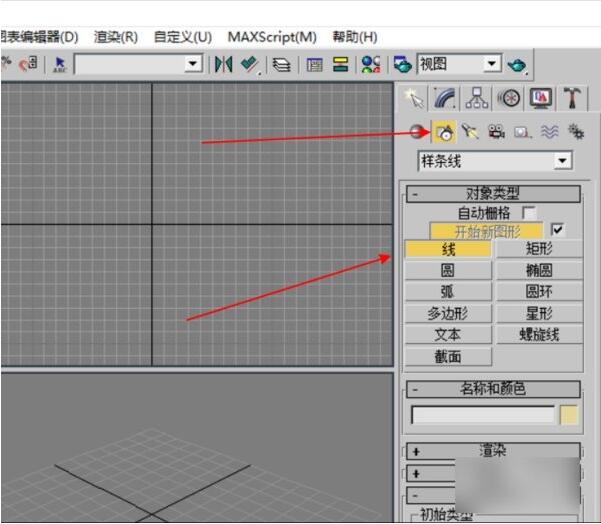Enable the 自动栅格 checkbox
601x524 pixels.
[x=529, y=213]
